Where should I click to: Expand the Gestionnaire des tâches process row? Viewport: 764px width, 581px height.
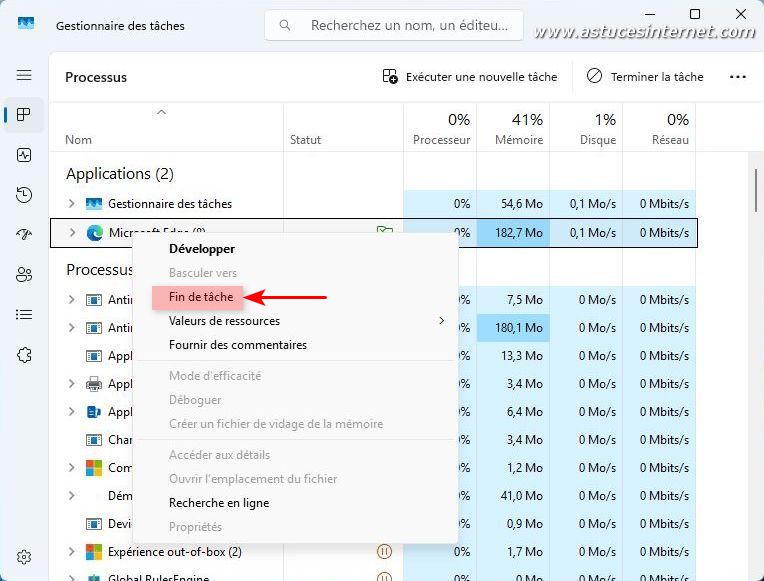(71, 204)
